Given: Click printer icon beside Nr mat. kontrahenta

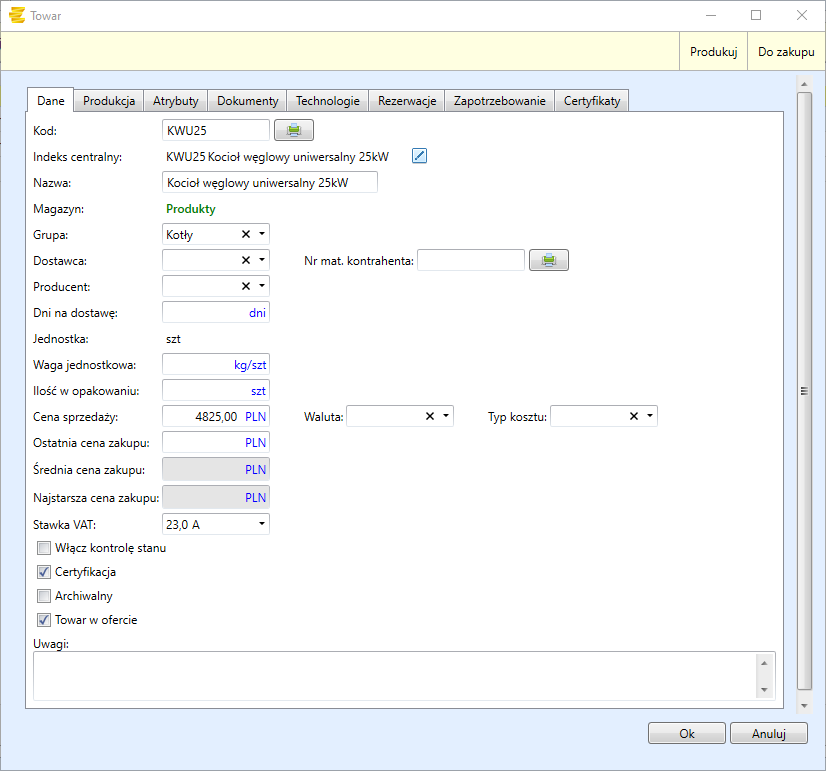Looking at the screenshot, I should pyautogui.click(x=549, y=260).
